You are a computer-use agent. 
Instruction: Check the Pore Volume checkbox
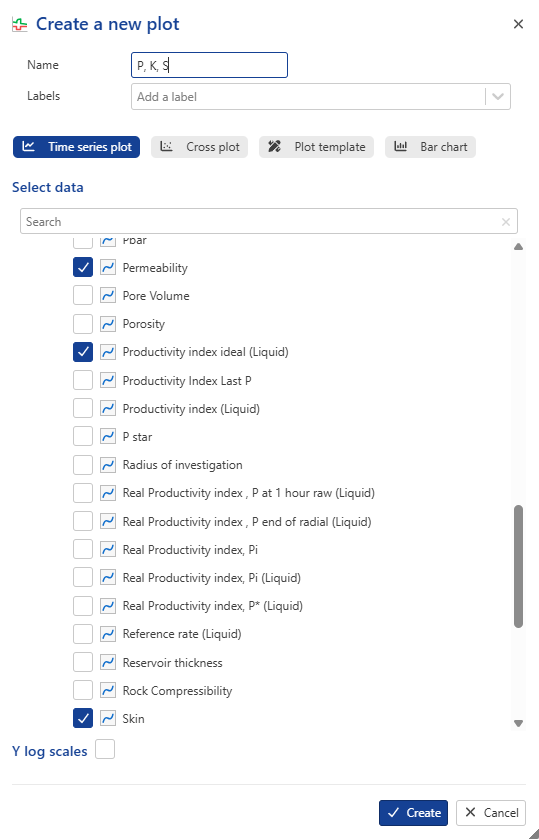pos(83,295)
